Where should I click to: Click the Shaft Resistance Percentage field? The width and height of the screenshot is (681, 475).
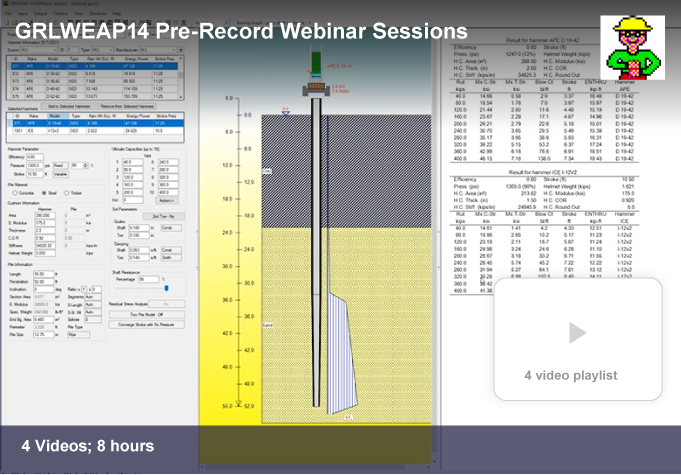(149, 279)
